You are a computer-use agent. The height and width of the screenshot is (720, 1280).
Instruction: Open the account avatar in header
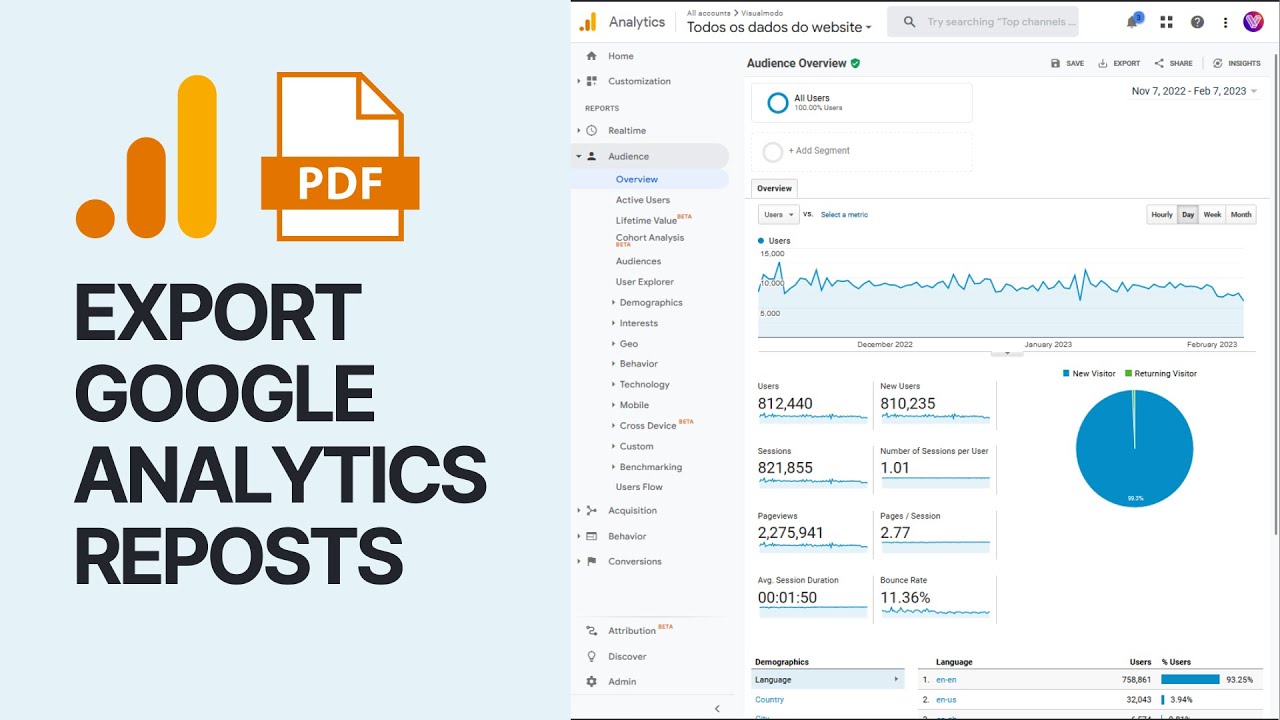[x=1253, y=22]
